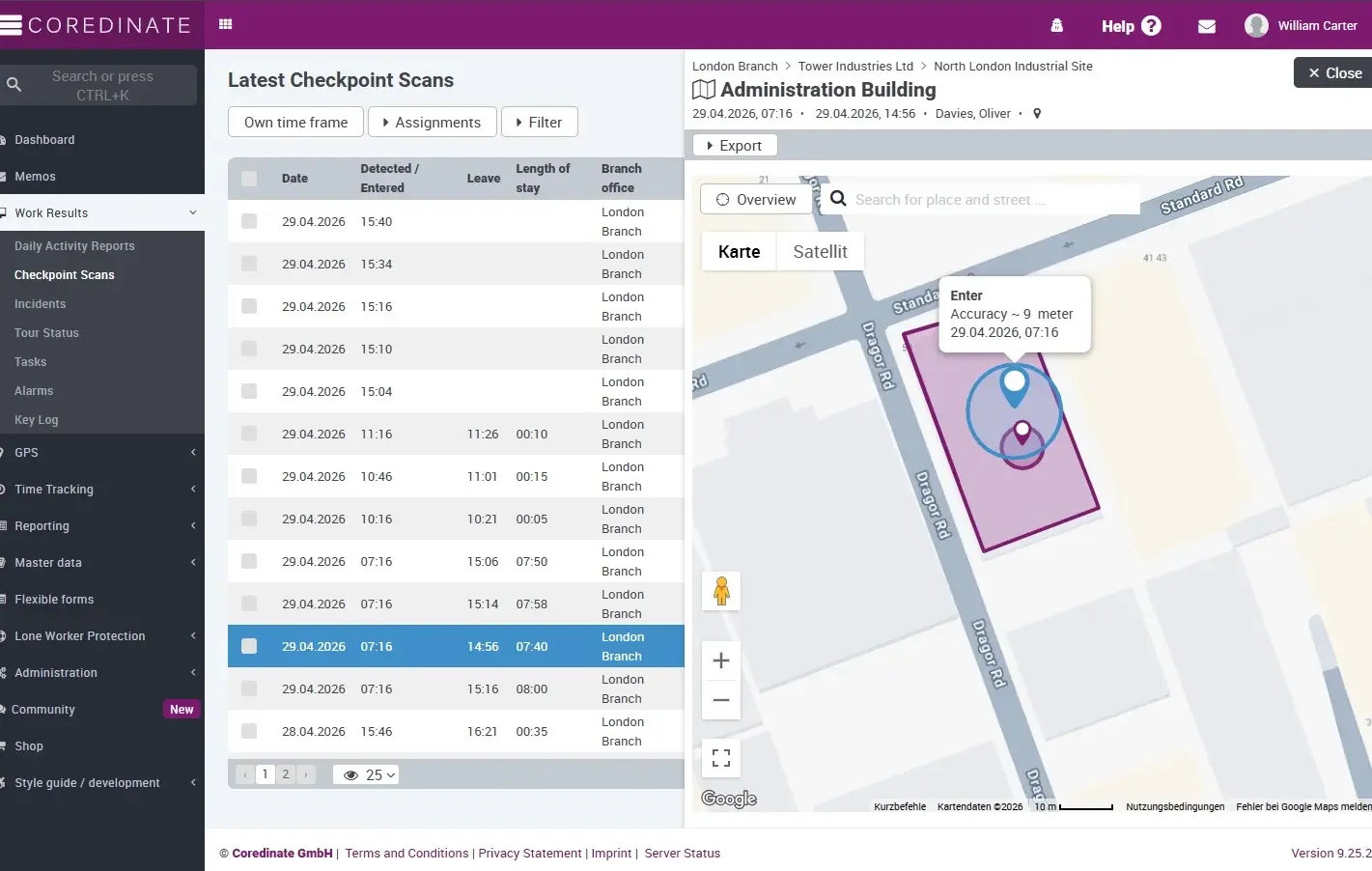
Task: Expand the Reporting menu section
Action: pyautogui.click(x=102, y=526)
